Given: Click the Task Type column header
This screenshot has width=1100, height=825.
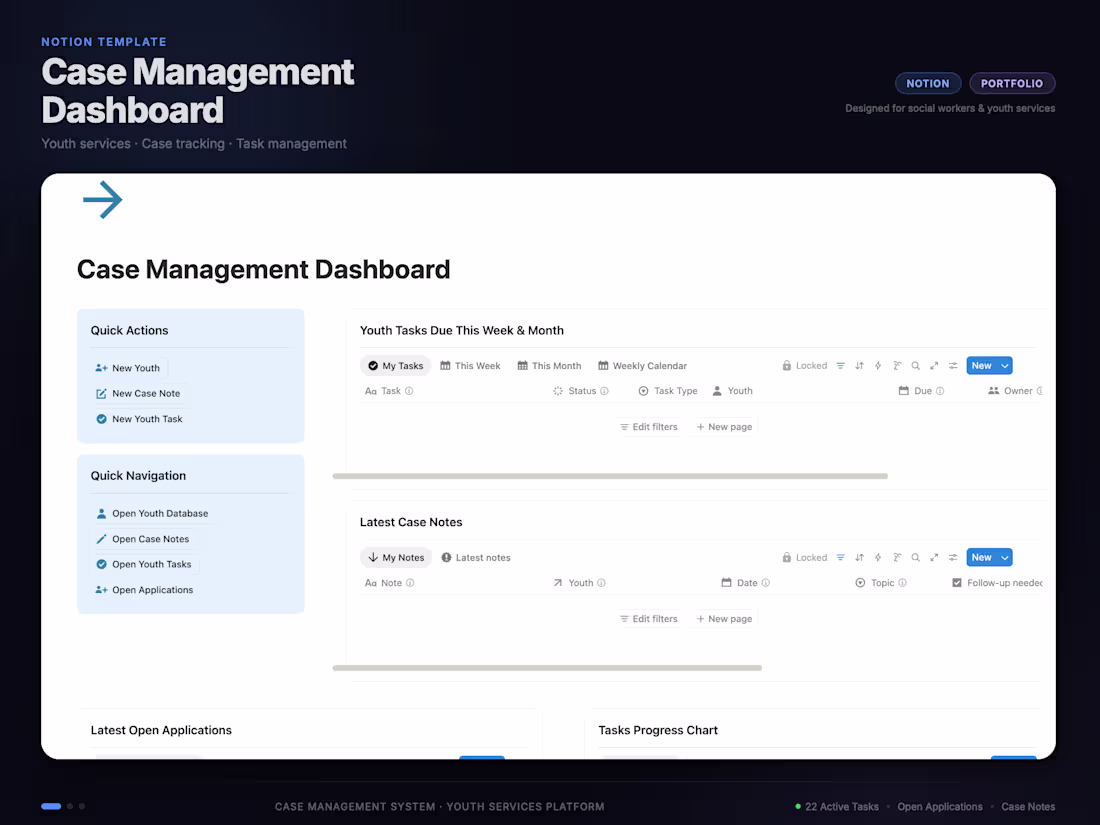Looking at the screenshot, I should [x=668, y=391].
